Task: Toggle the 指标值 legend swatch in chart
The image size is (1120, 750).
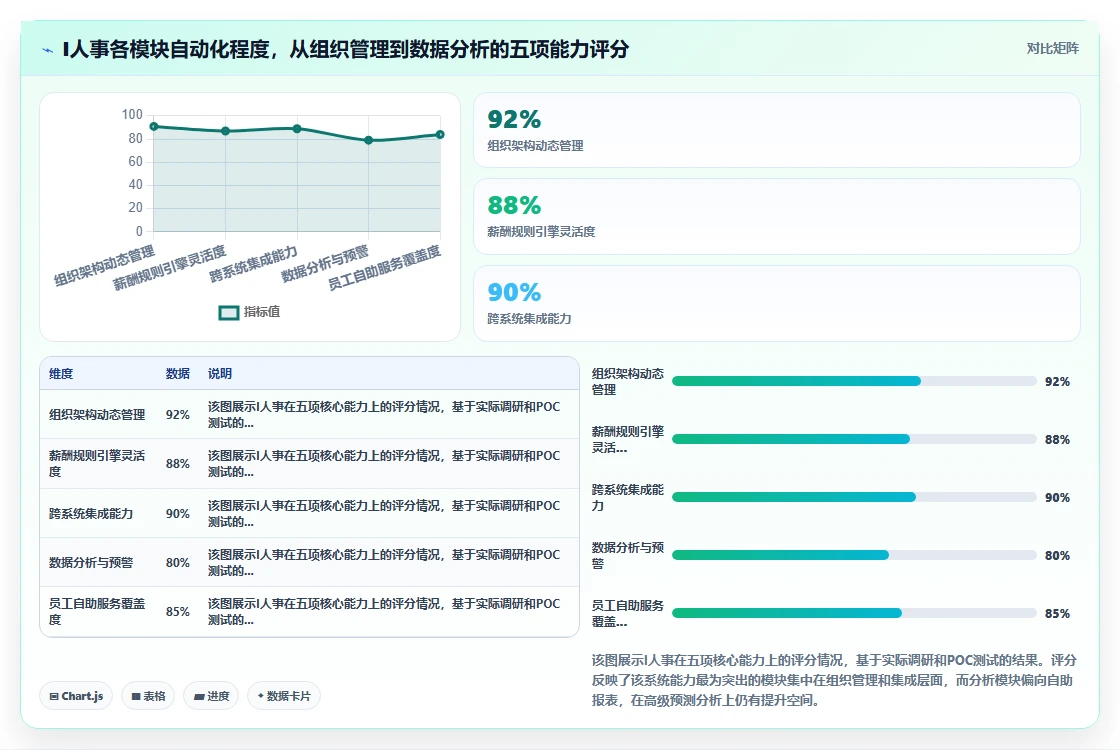Action: [229, 312]
